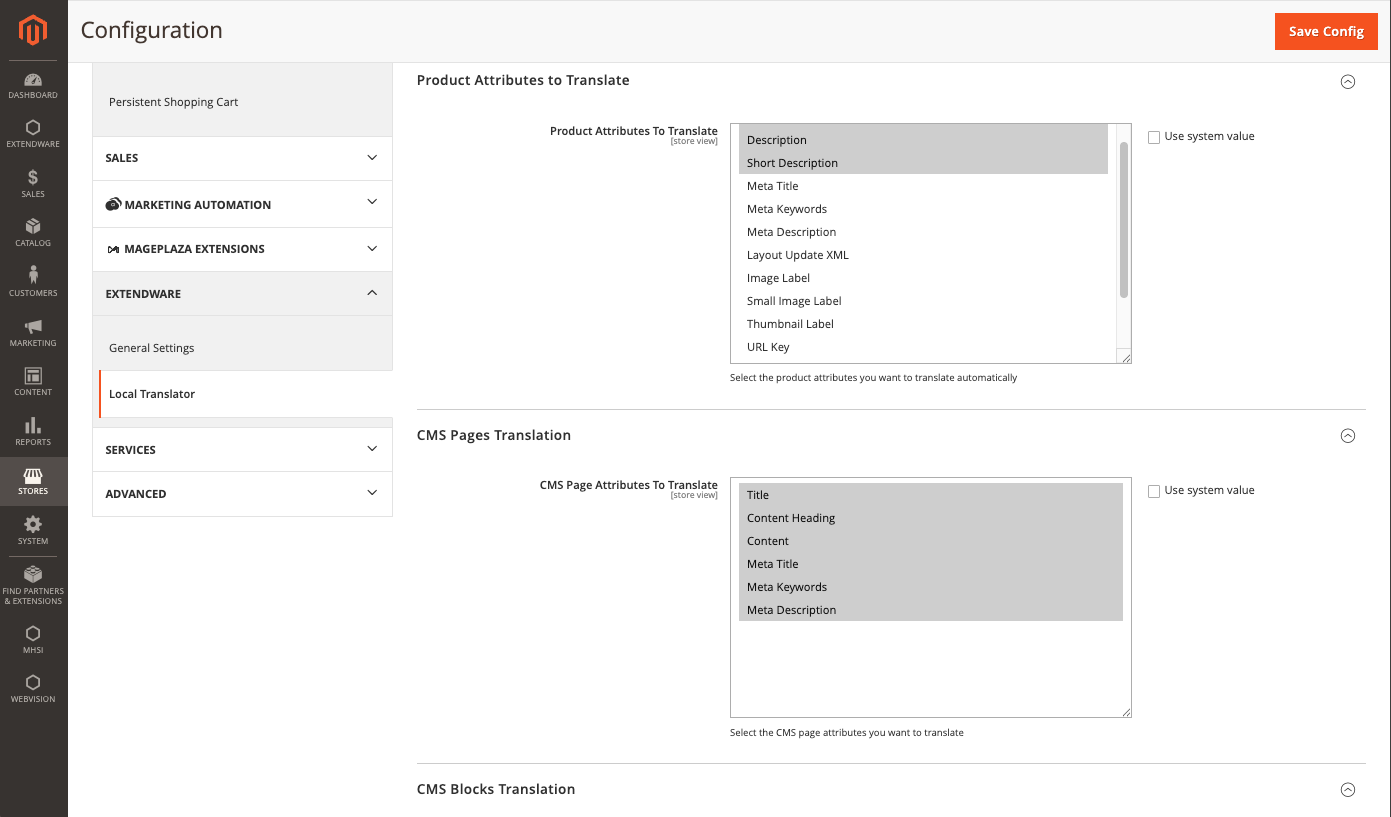Screen dimensions: 1391x817
Task: Select Meta Title in product attributes list
Action: (x=773, y=186)
